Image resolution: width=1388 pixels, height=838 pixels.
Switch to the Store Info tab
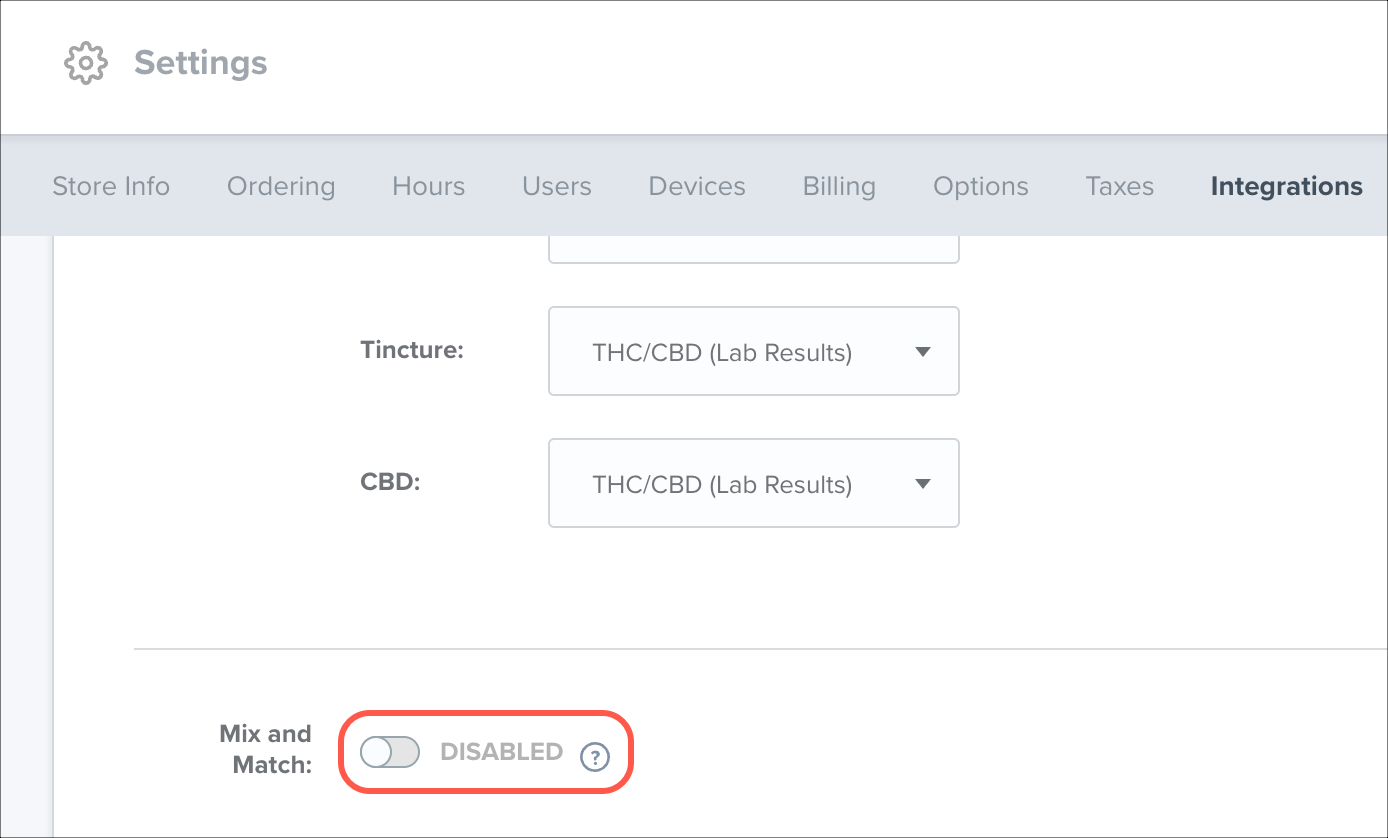click(x=111, y=186)
